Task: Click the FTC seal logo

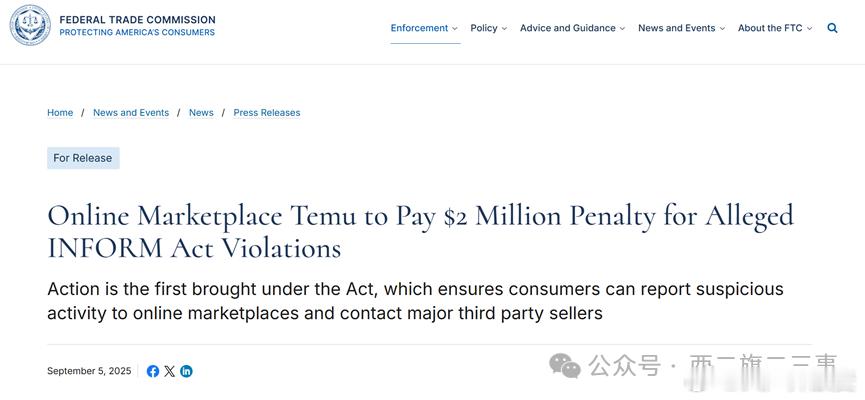Action: point(30,25)
